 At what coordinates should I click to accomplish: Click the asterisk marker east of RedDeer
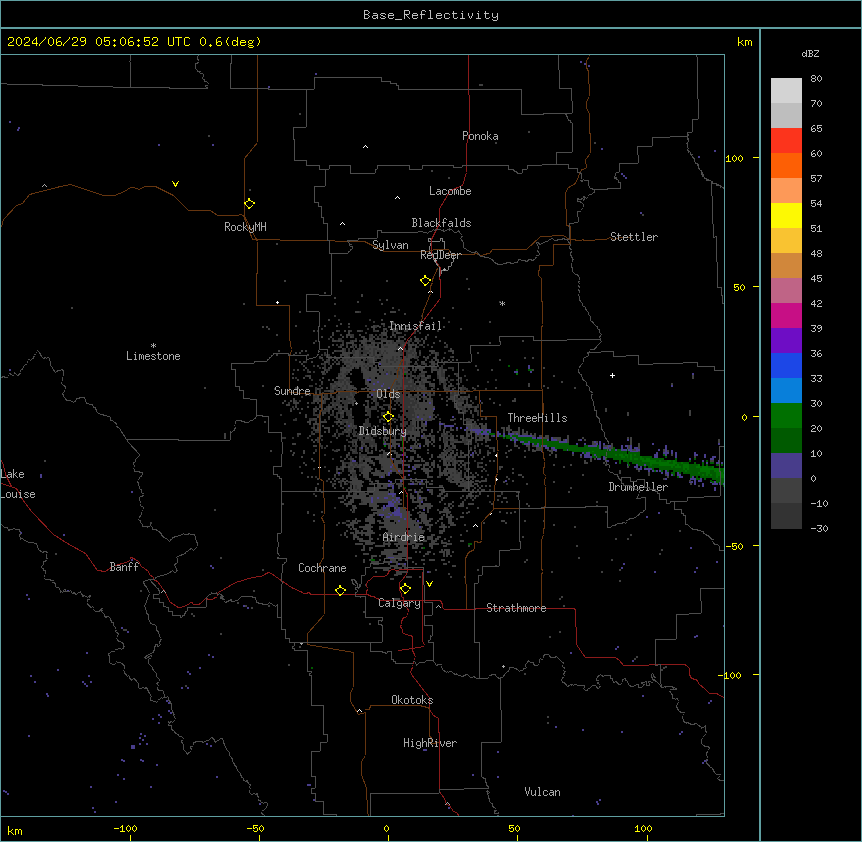502,303
